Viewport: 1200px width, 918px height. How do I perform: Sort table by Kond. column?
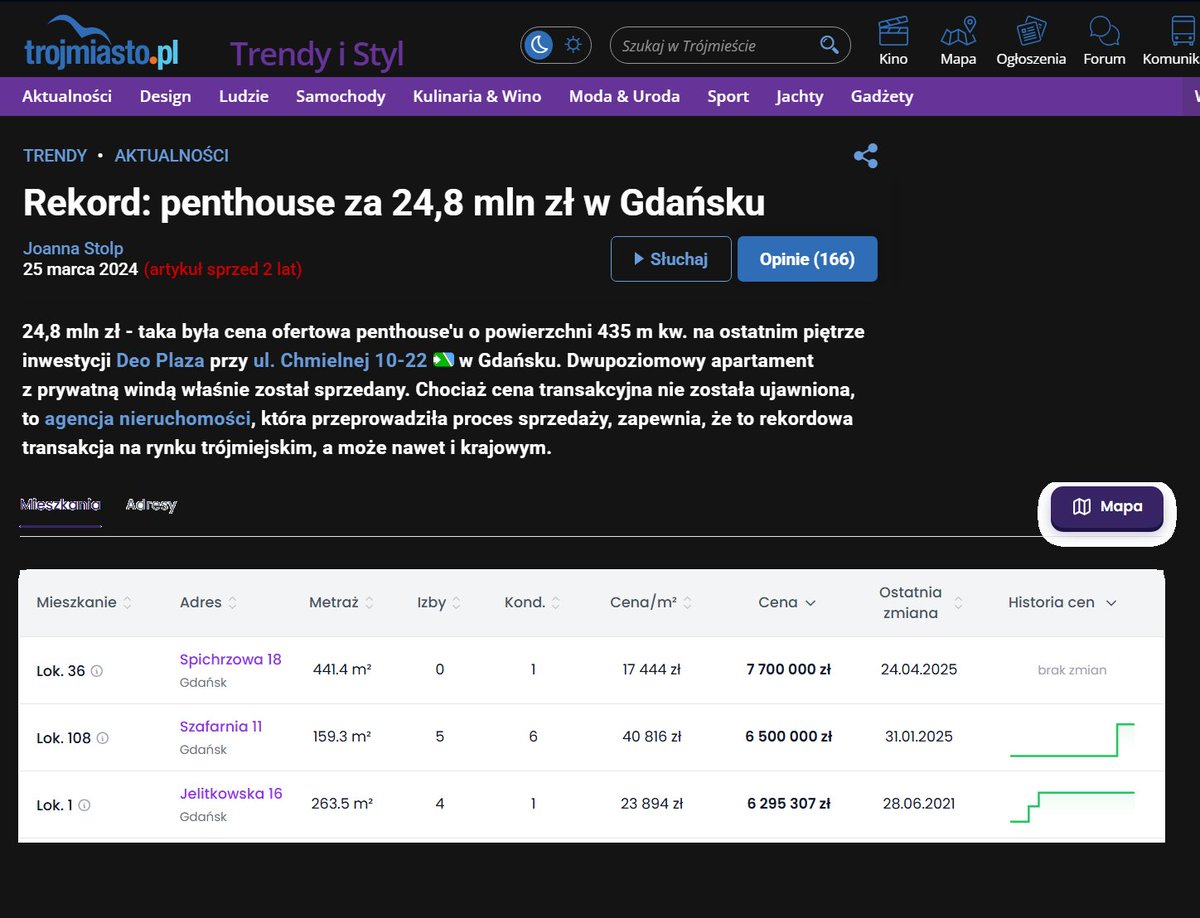(533, 603)
